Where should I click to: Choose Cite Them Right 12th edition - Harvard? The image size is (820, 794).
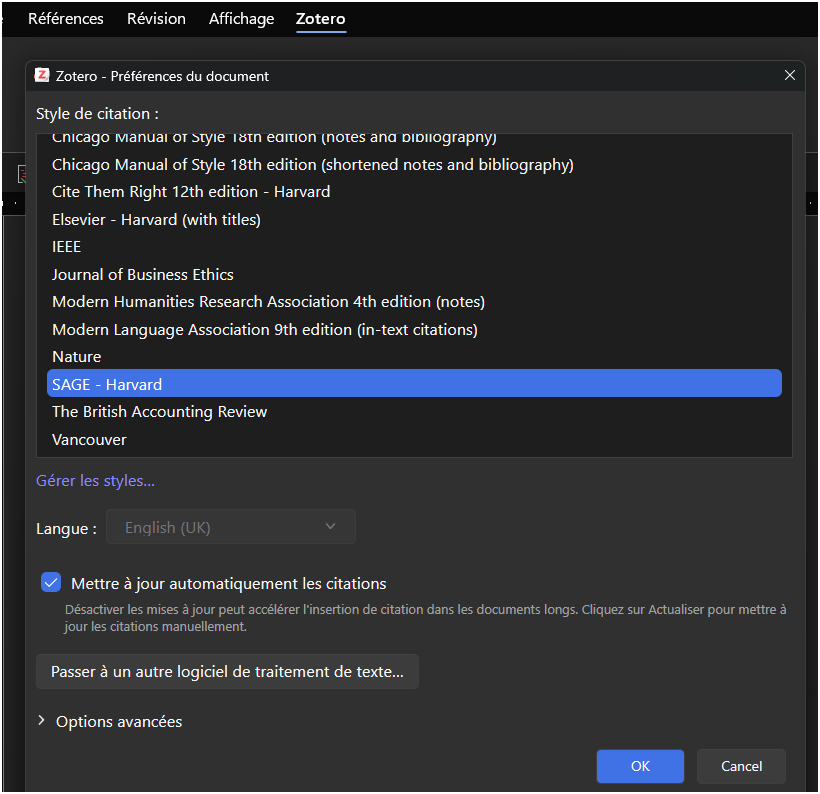point(414,192)
